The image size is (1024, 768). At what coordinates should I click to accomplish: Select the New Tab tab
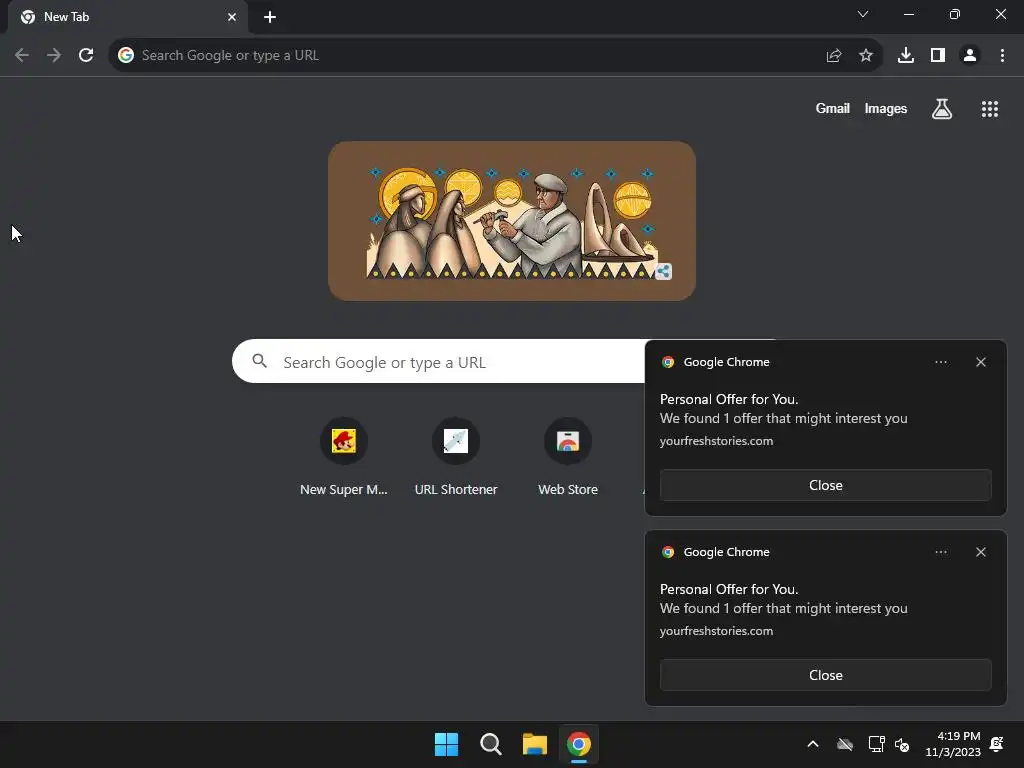[x=128, y=17]
